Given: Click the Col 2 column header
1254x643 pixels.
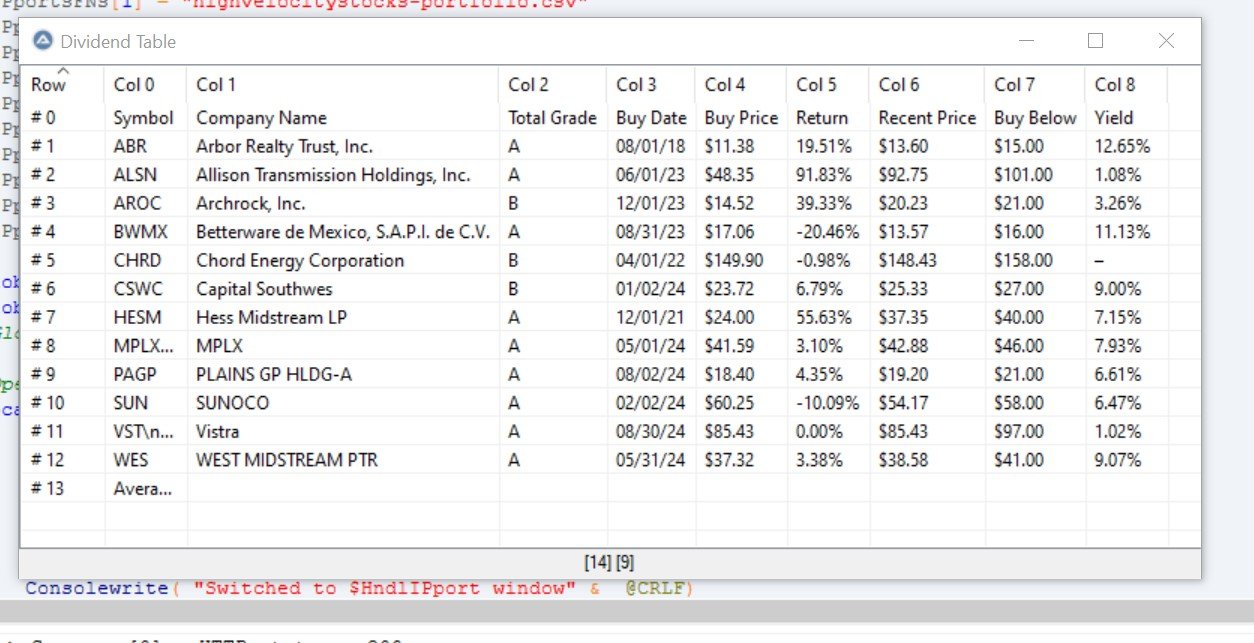Looking at the screenshot, I should pos(552,84).
